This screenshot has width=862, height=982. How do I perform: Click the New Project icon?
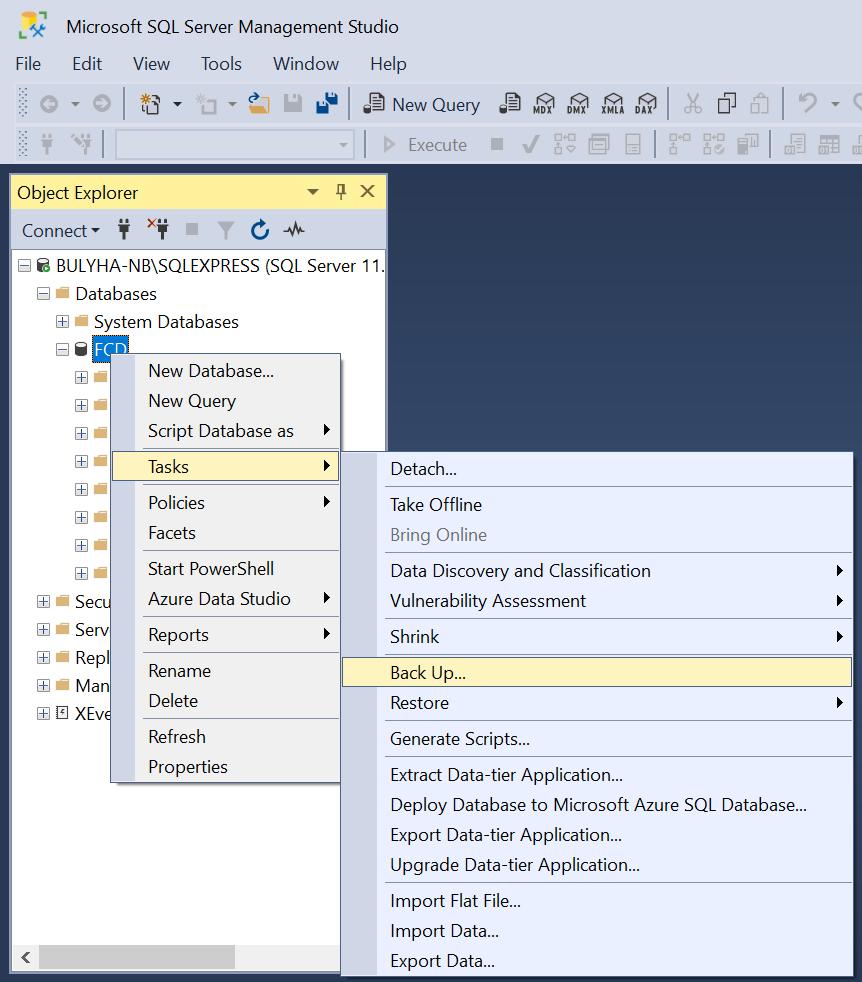point(150,103)
